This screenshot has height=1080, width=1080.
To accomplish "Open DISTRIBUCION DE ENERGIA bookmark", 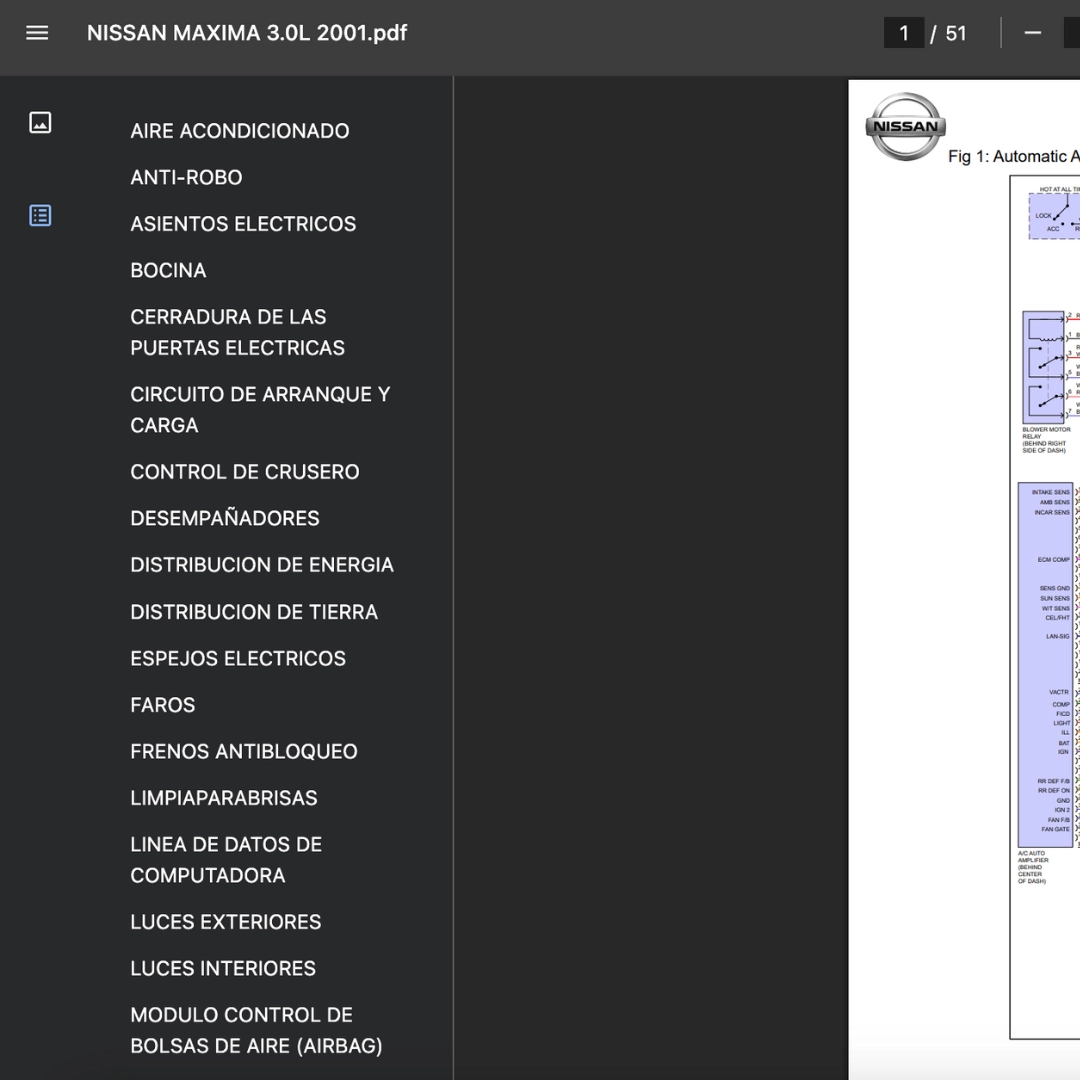I will (x=262, y=565).
